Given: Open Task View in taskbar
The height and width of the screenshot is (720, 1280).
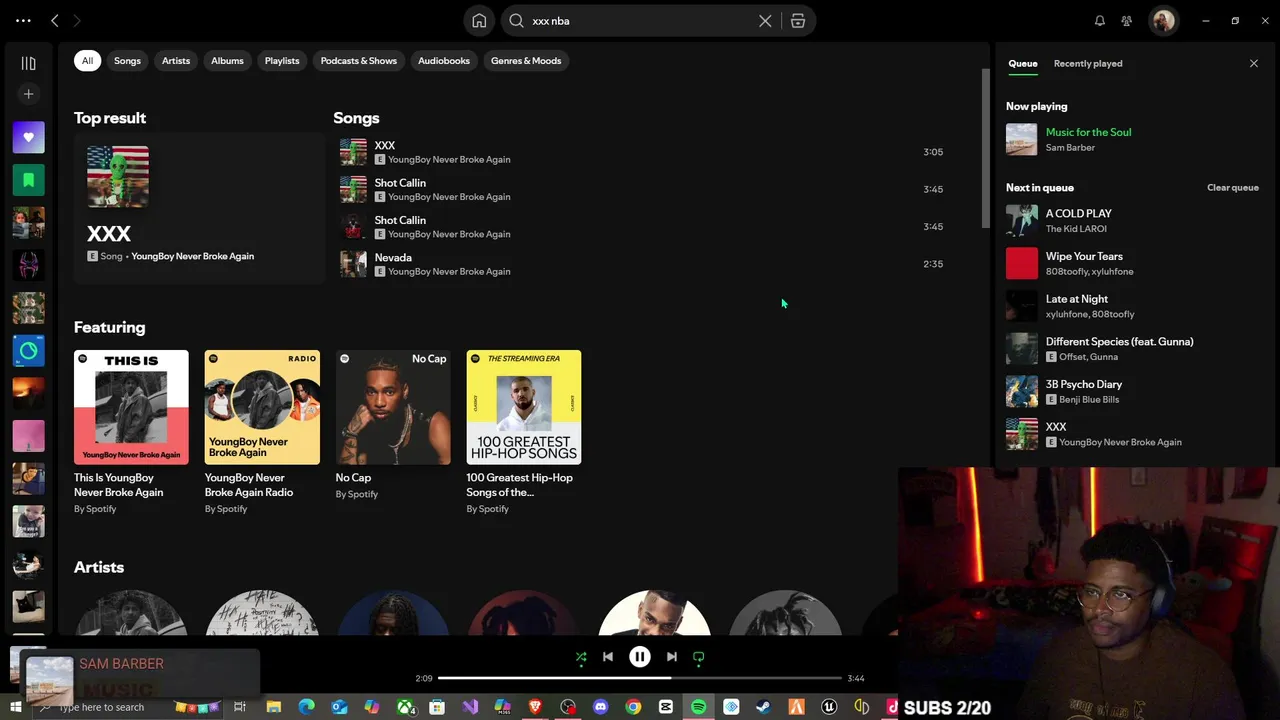Looking at the screenshot, I should click(x=240, y=707).
